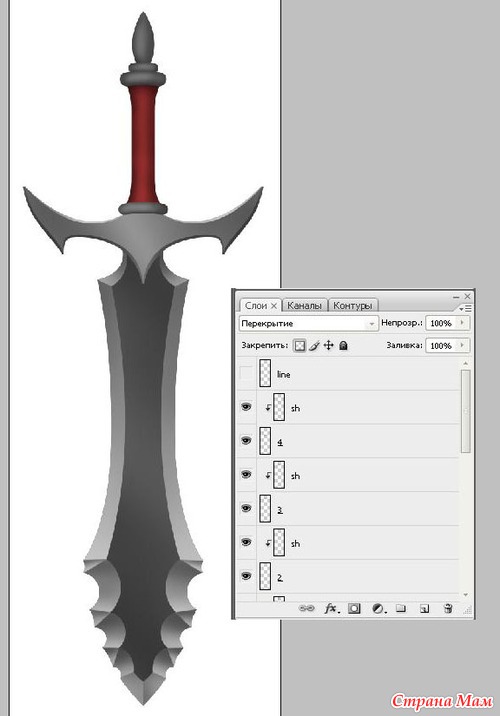Delete layer with trash icon

448,608
